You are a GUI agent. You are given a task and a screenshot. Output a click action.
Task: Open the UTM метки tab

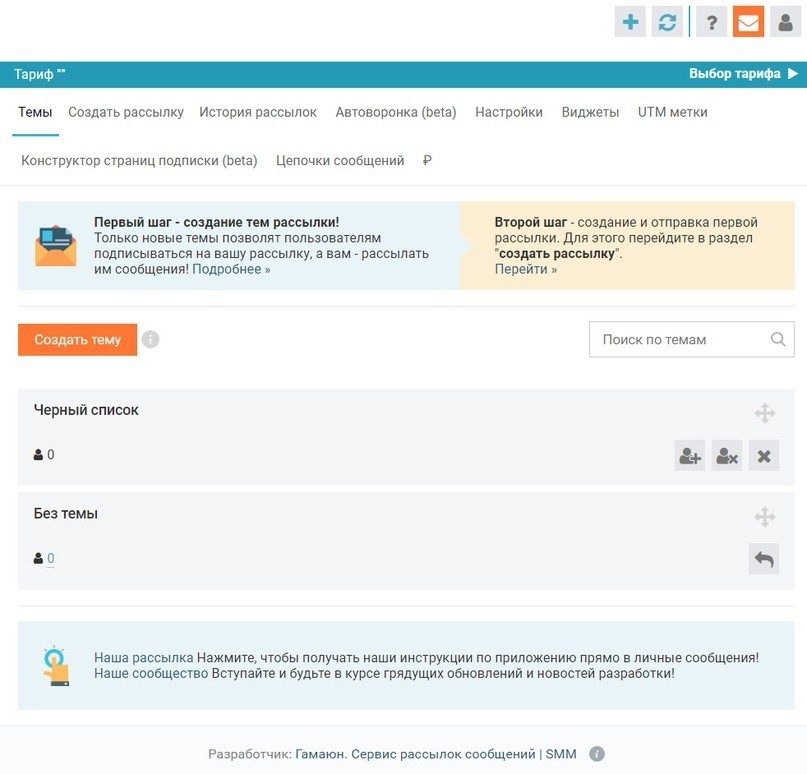672,112
